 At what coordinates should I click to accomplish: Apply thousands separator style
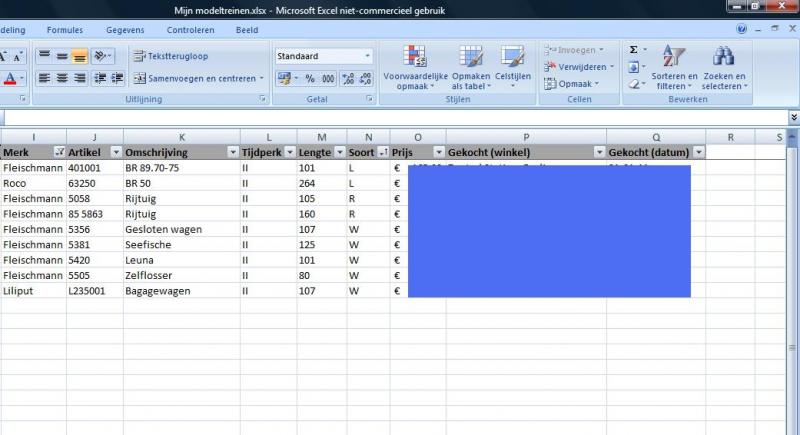point(328,79)
